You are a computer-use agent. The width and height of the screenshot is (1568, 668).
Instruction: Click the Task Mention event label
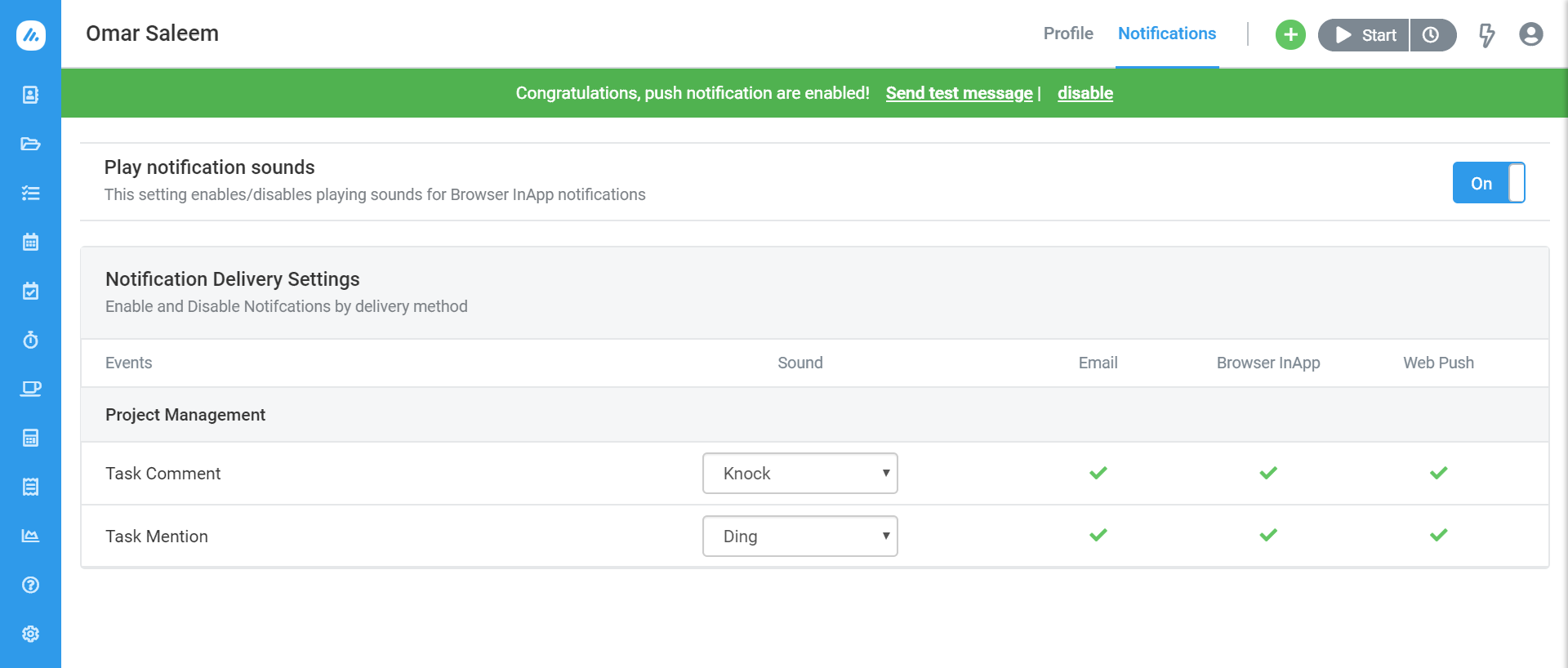coord(157,537)
